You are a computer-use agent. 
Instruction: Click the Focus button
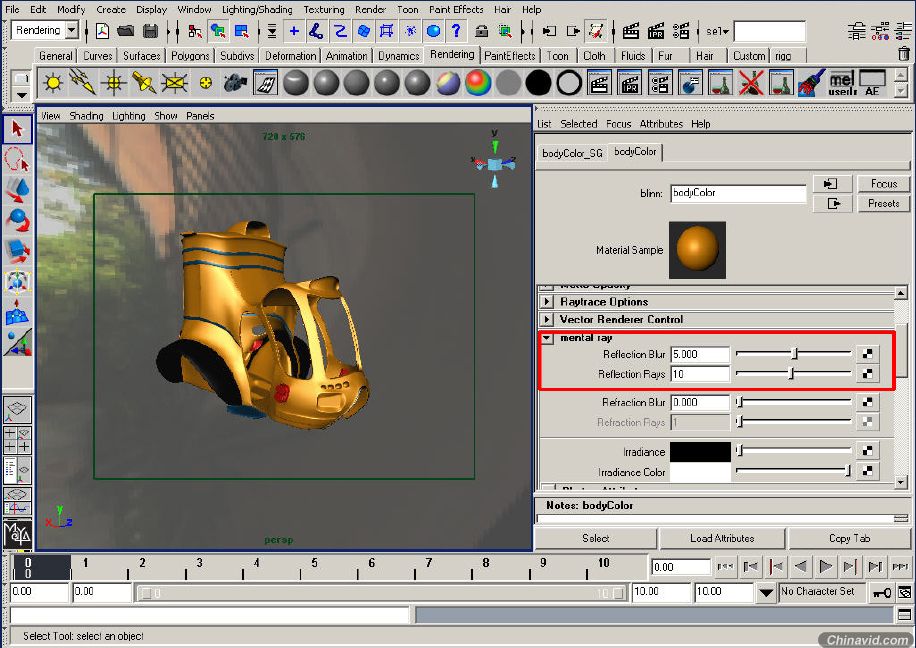coord(884,183)
